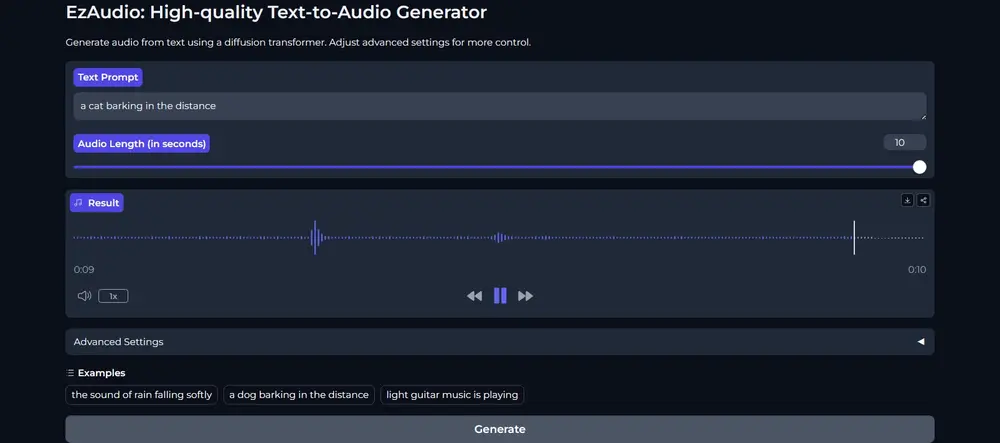The height and width of the screenshot is (443, 1000).
Task: Fast-forward the audio playback
Action: (x=526, y=296)
